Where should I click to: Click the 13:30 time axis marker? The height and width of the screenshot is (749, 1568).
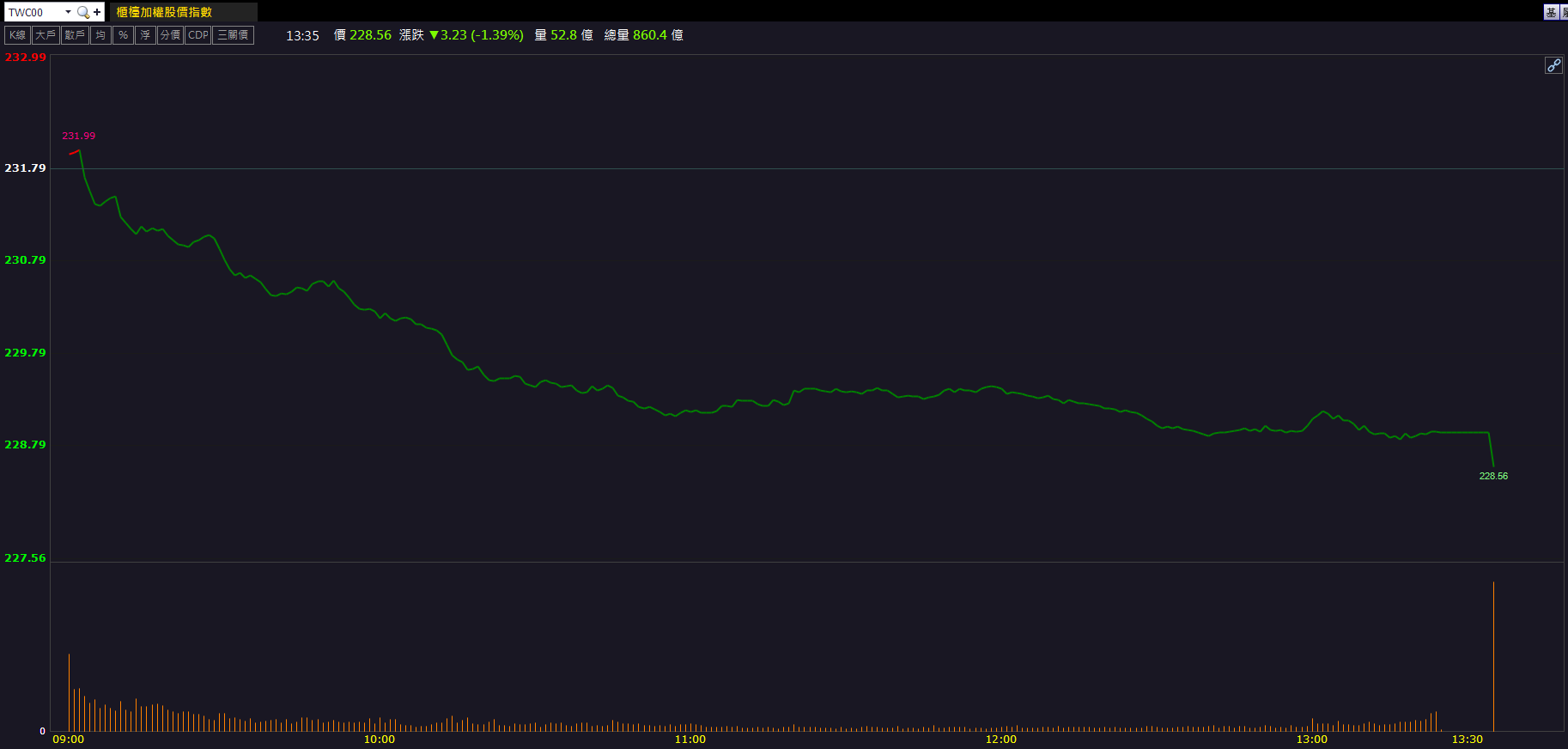tap(1468, 740)
